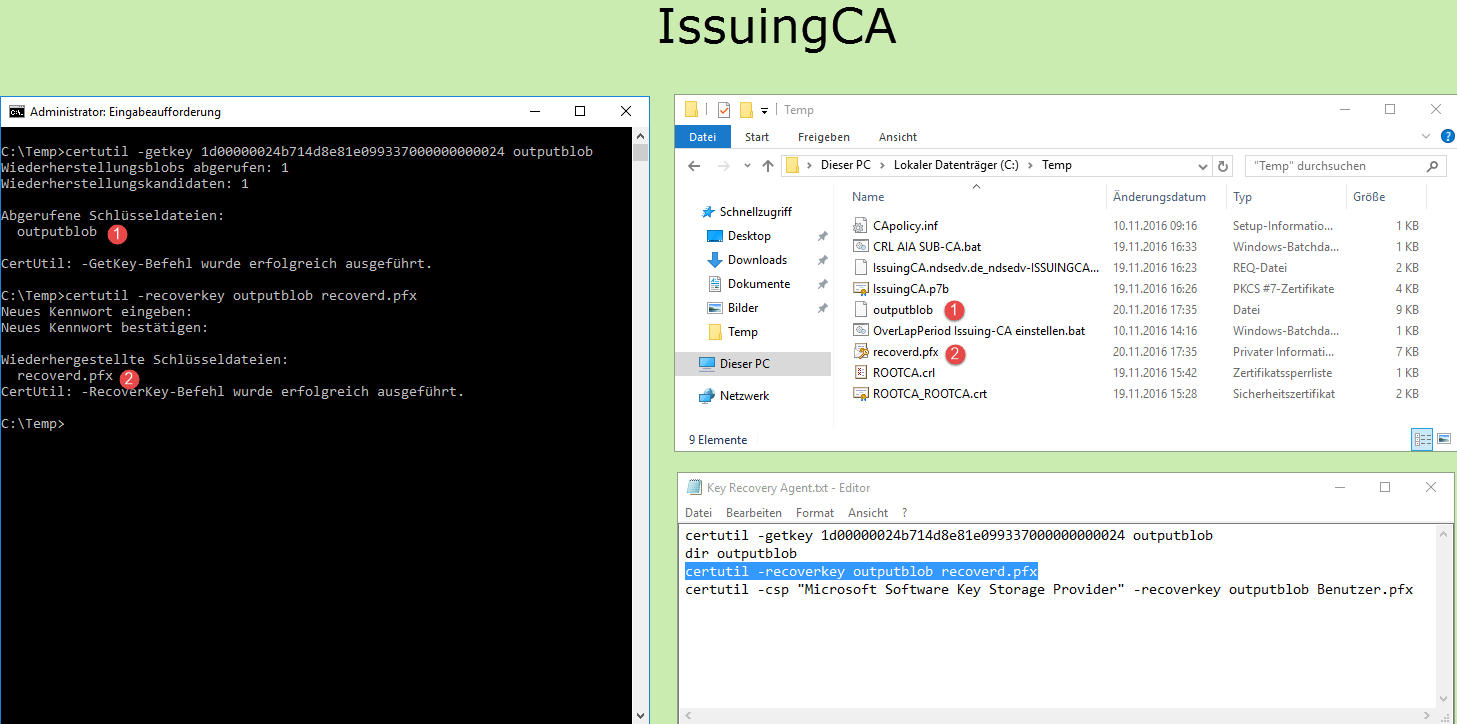Expand the address bar history dropdown
Viewport: 1457px width, 724px height.
(1203, 166)
